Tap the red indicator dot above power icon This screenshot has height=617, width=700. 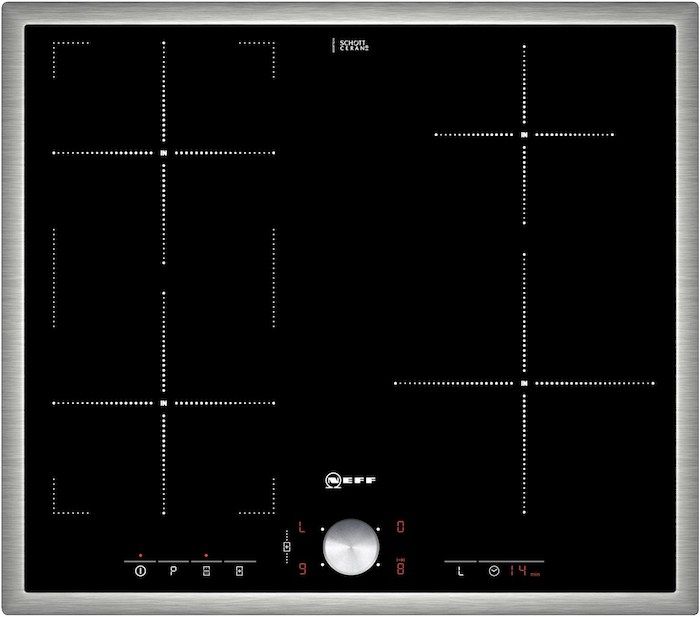tap(141, 553)
